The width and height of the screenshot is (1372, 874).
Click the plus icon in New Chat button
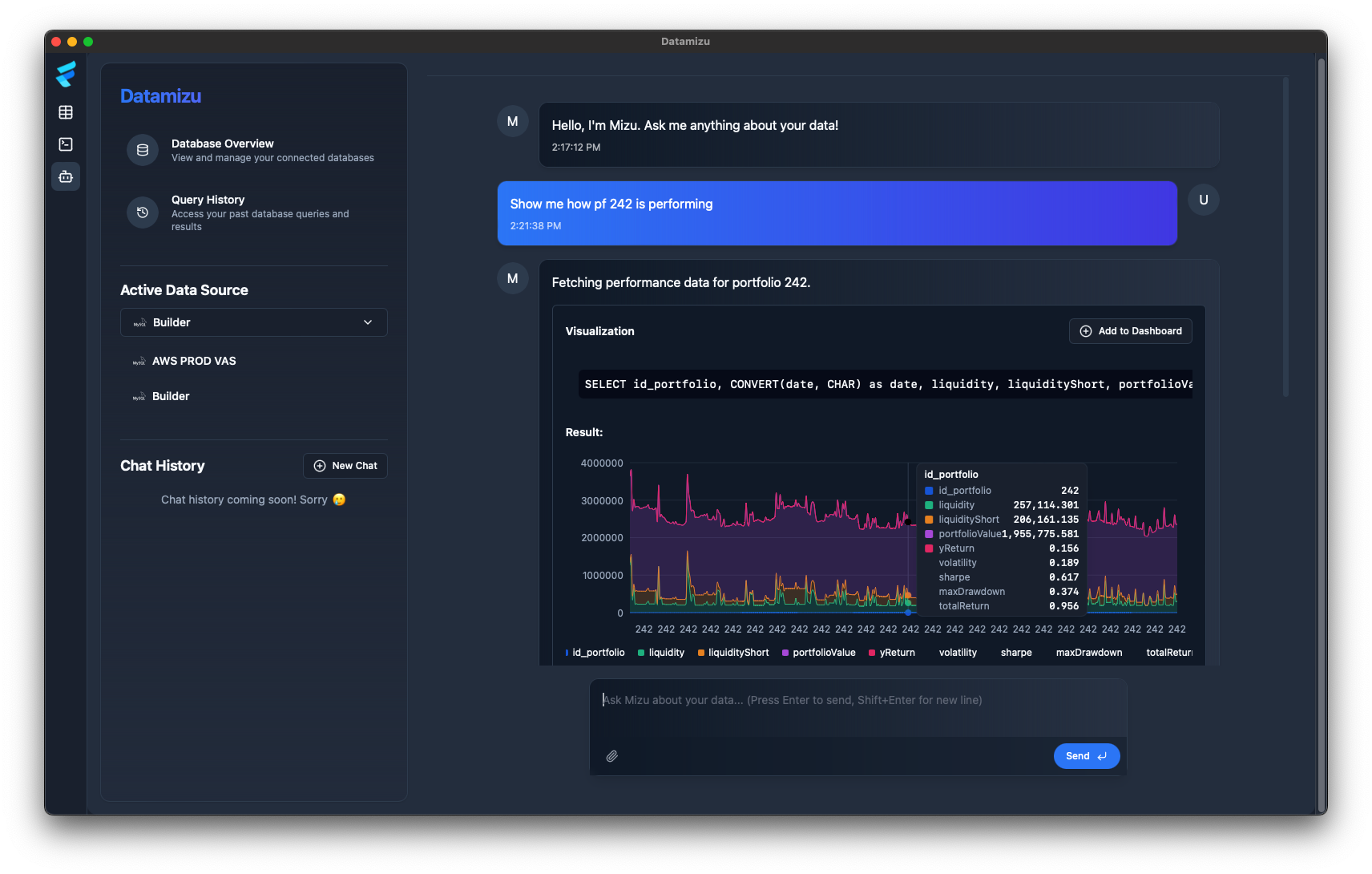[x=320, y=466]
